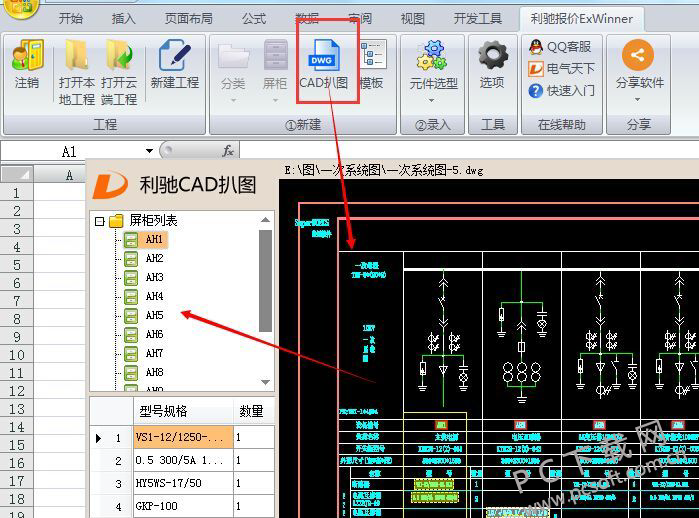The height and width of the screenshot is (518, 699).
Task: Create new project with 新建工程
Action: [x=174, y=65]
